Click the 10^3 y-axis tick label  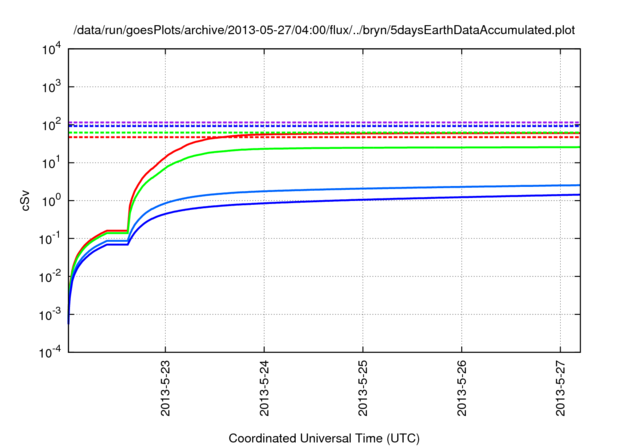52,87
